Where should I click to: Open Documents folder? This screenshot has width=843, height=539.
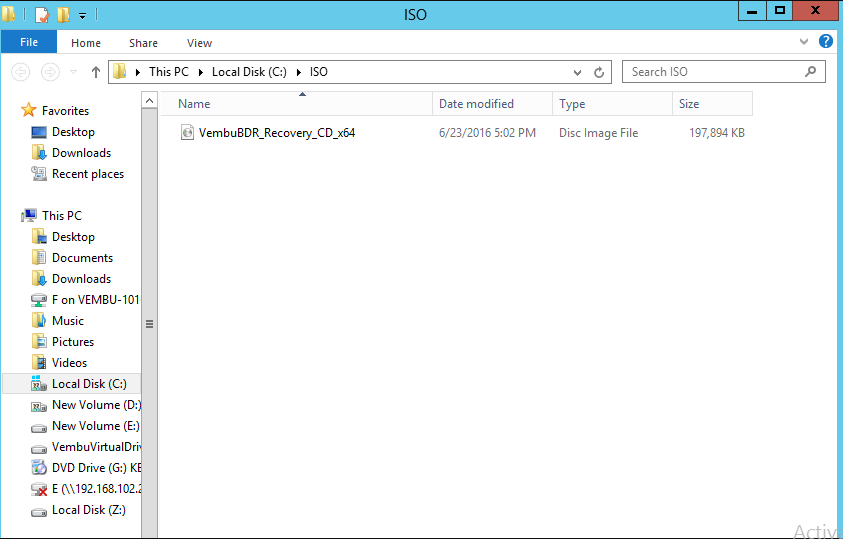tap(82, 257)
